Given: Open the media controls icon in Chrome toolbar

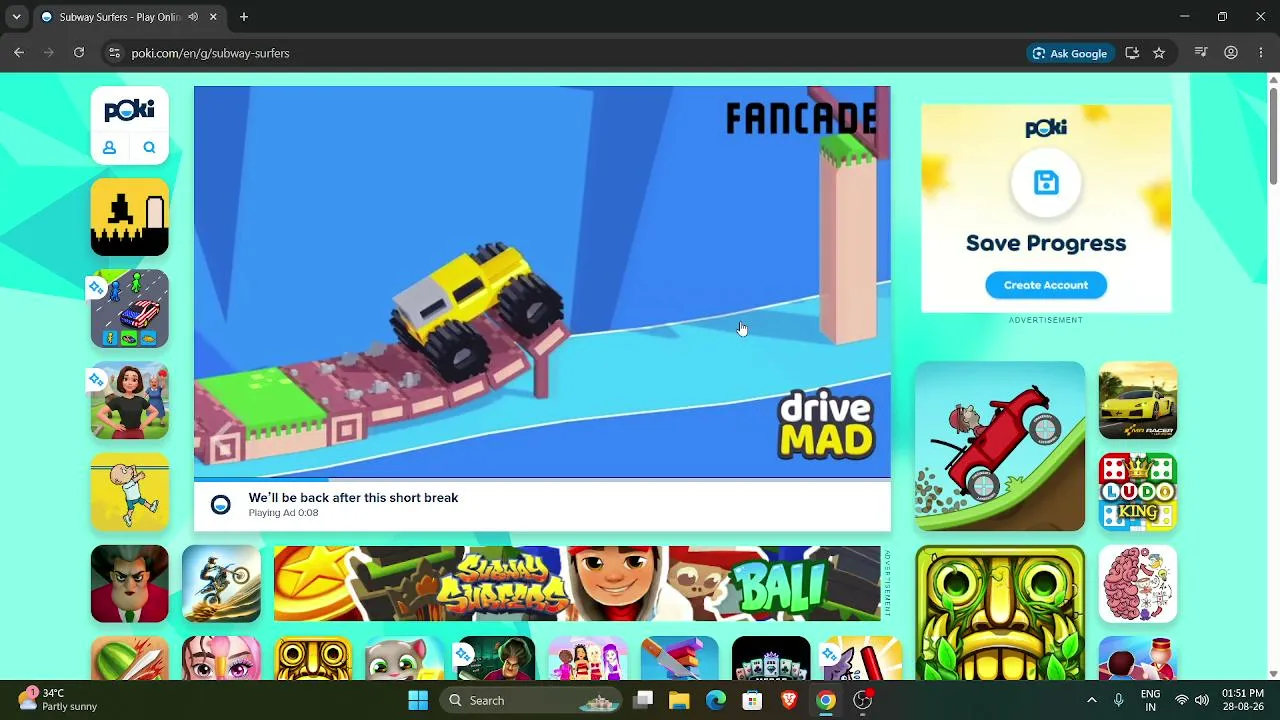Looking at the screenshot, I should [x=1201, y=53].
